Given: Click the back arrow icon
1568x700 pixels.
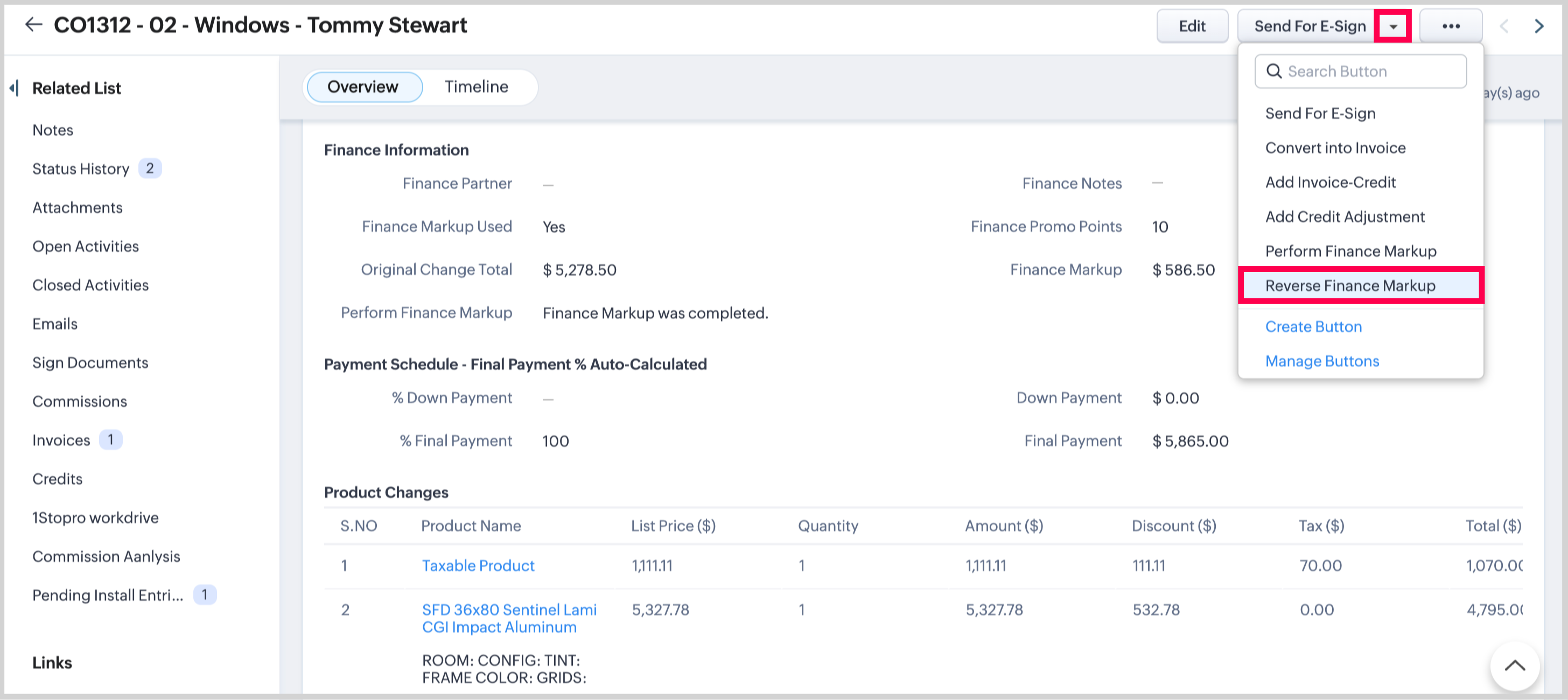Looking at the screenshot, I should point(33,25).
